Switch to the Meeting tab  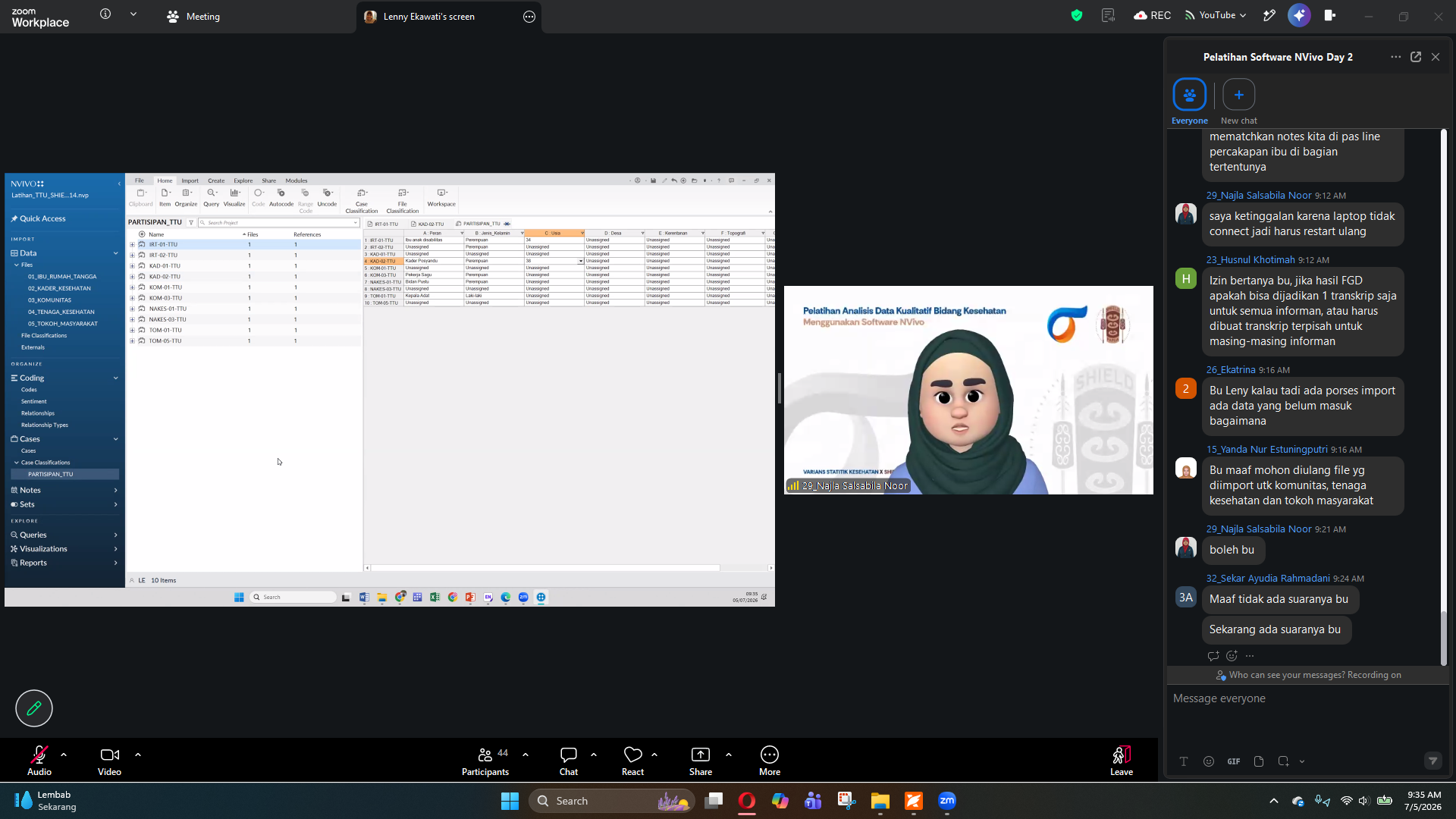(193, 17)
